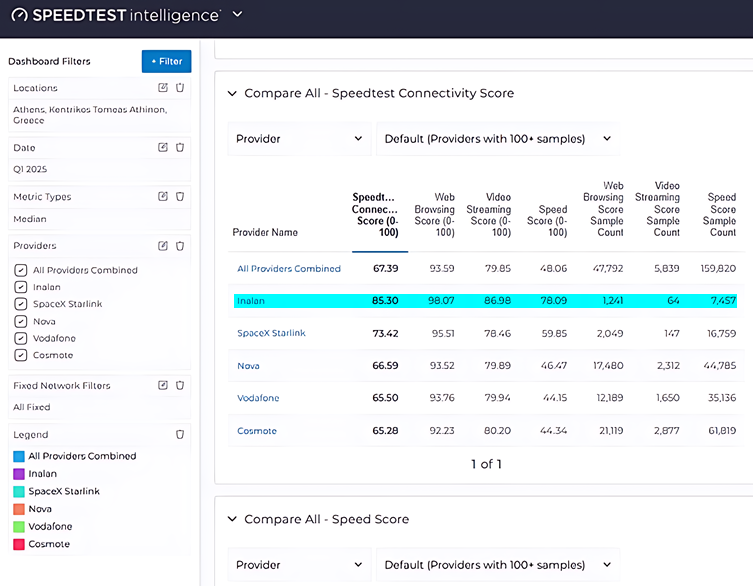Image resolution: width=753 pixels, height=586 pixels.
Task: Toggle the SpaceX Starlink checkbox
Action: (x=21, y=304)
